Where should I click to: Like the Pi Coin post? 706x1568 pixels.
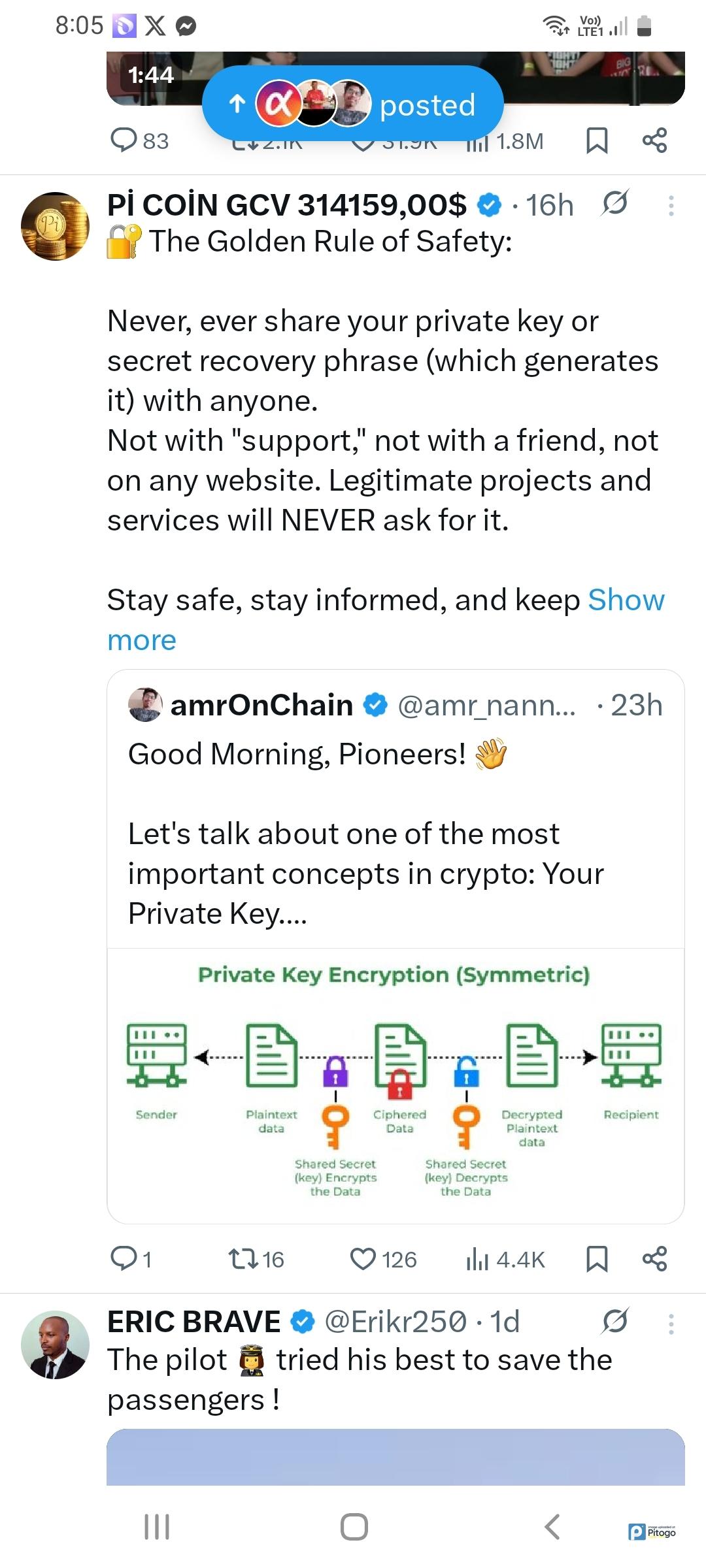(x=382, y=1259)
